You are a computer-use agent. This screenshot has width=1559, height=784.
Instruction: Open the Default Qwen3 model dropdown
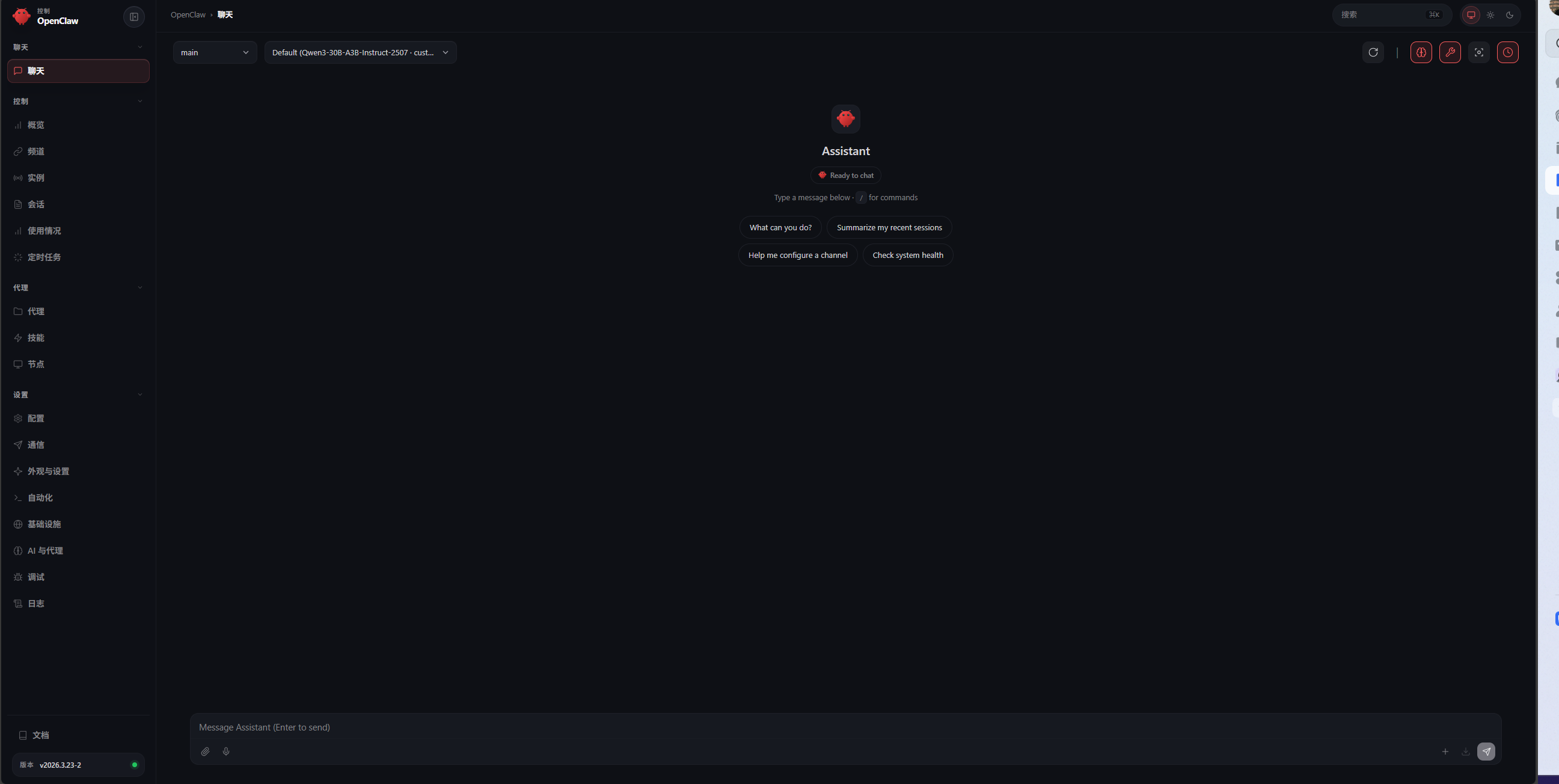[x=360, y=53]
